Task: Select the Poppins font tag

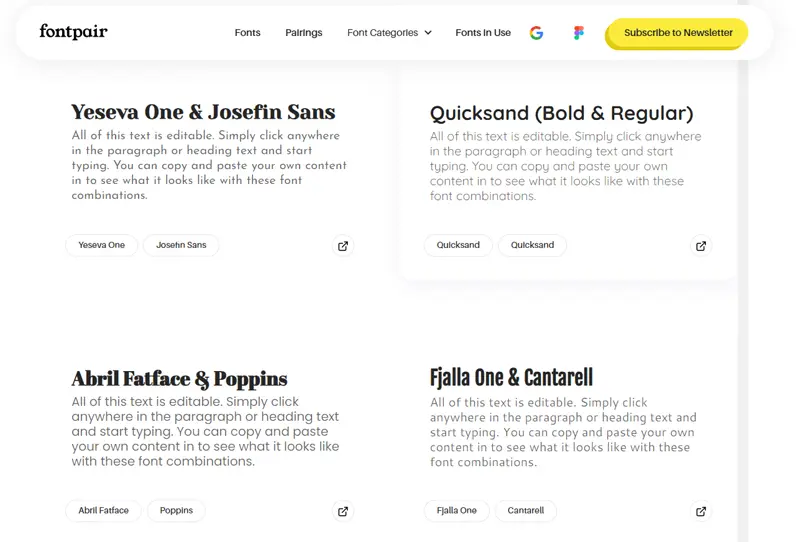Action: point(176,510)
